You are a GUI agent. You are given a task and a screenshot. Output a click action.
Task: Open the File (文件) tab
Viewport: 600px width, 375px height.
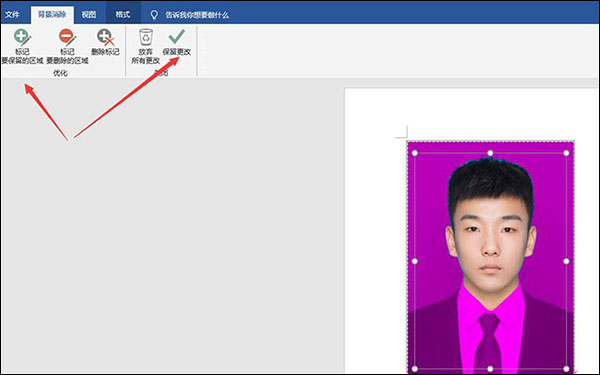pos(12,15)
